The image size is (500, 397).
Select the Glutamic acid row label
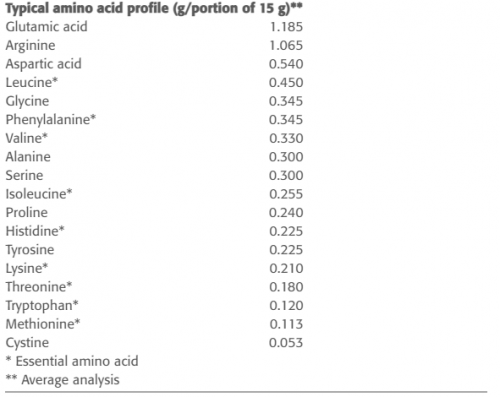47,27
